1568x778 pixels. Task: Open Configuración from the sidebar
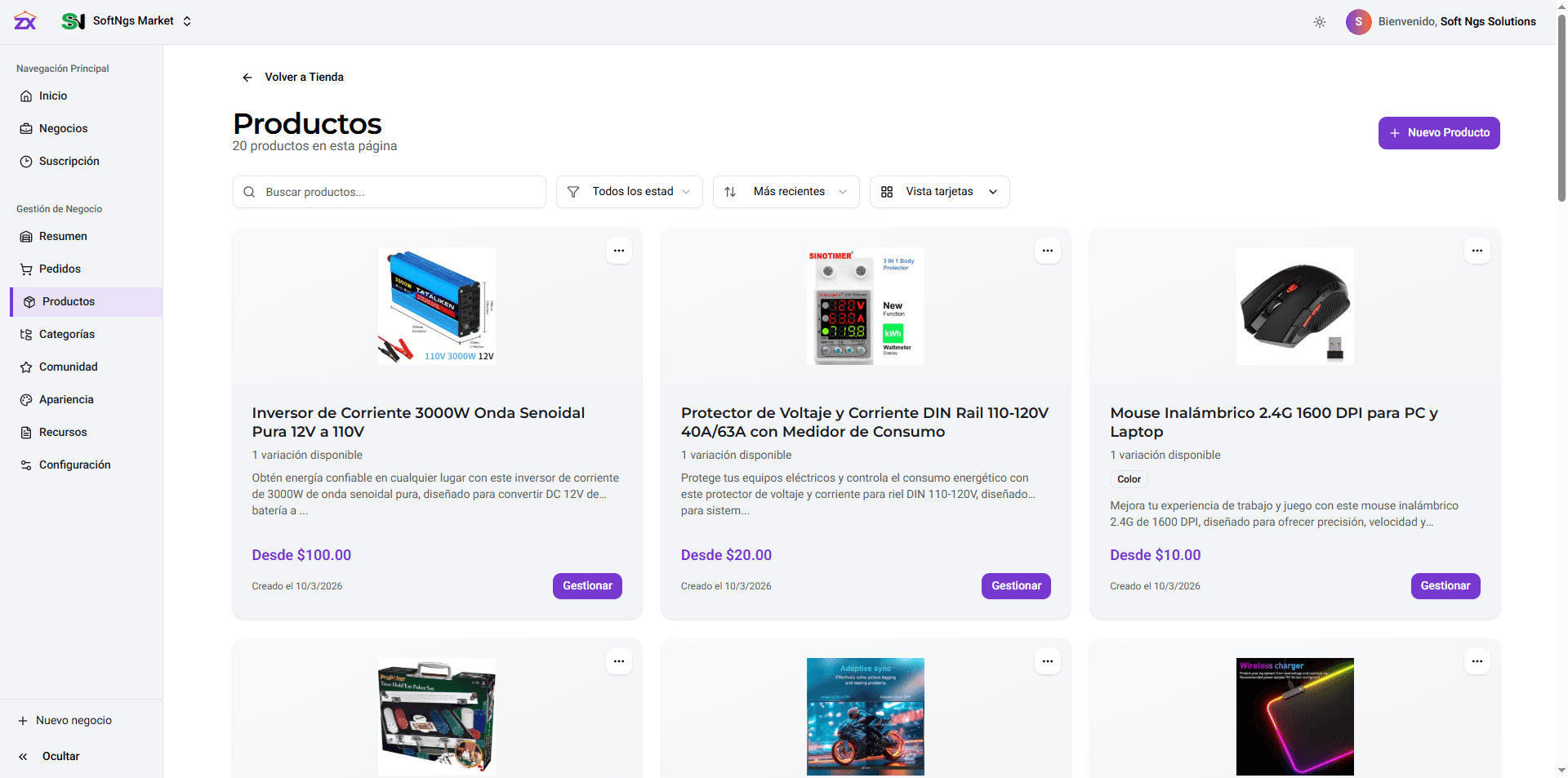(x=74, y=465)
